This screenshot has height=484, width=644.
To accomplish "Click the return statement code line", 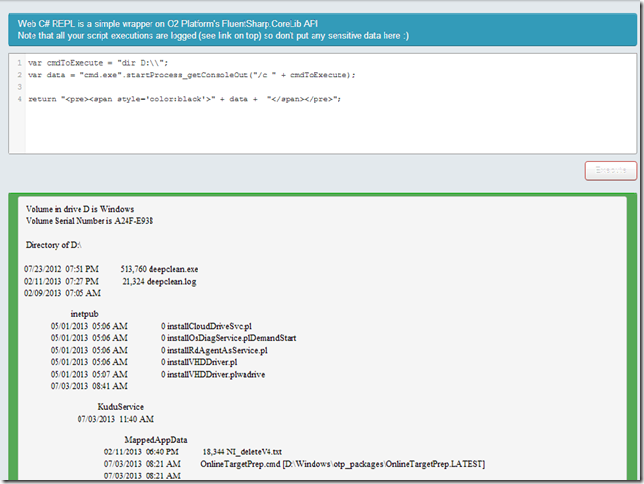I will pos(185,99).
